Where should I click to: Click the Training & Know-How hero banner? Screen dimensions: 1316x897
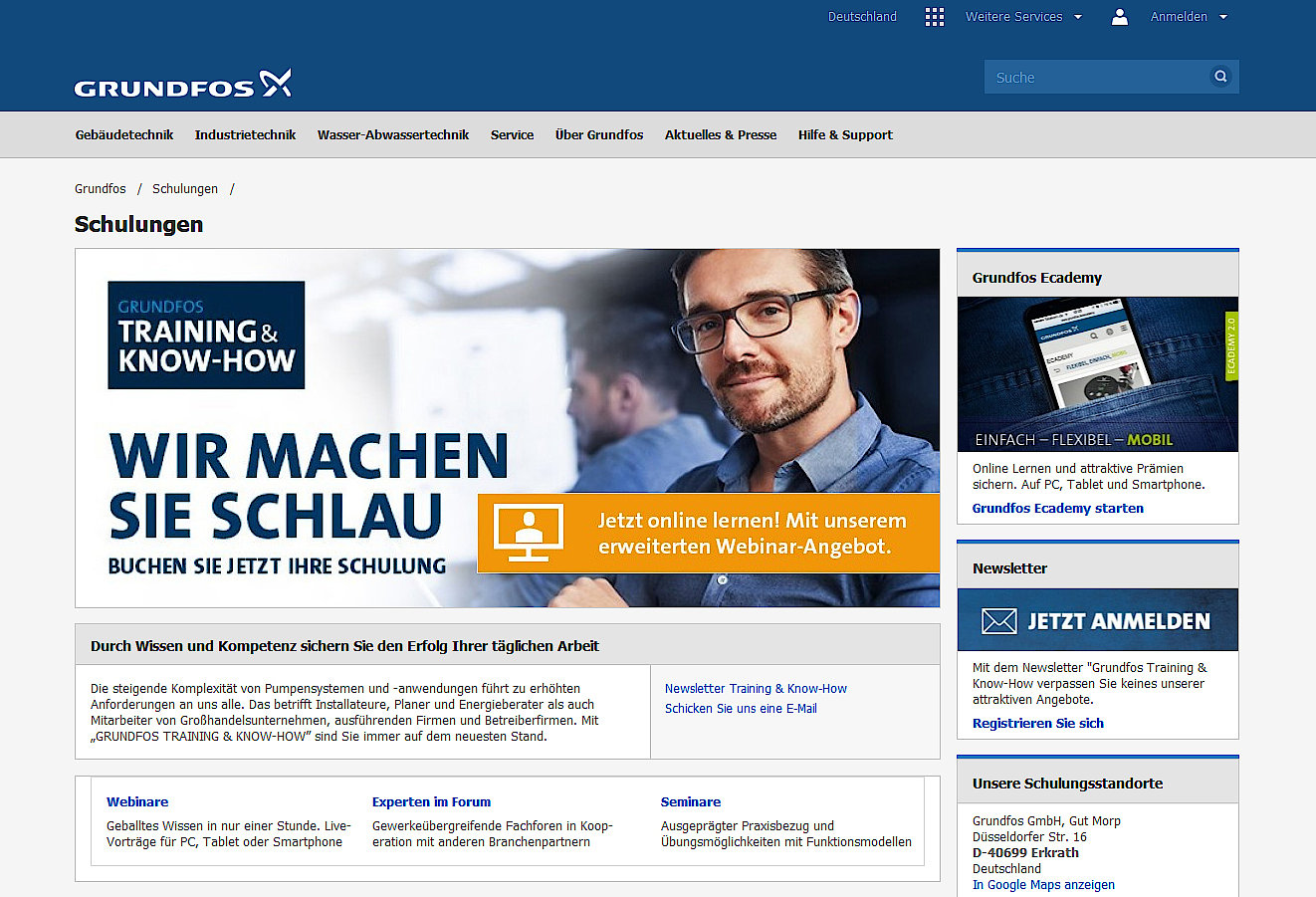click(x=508, y=428)
